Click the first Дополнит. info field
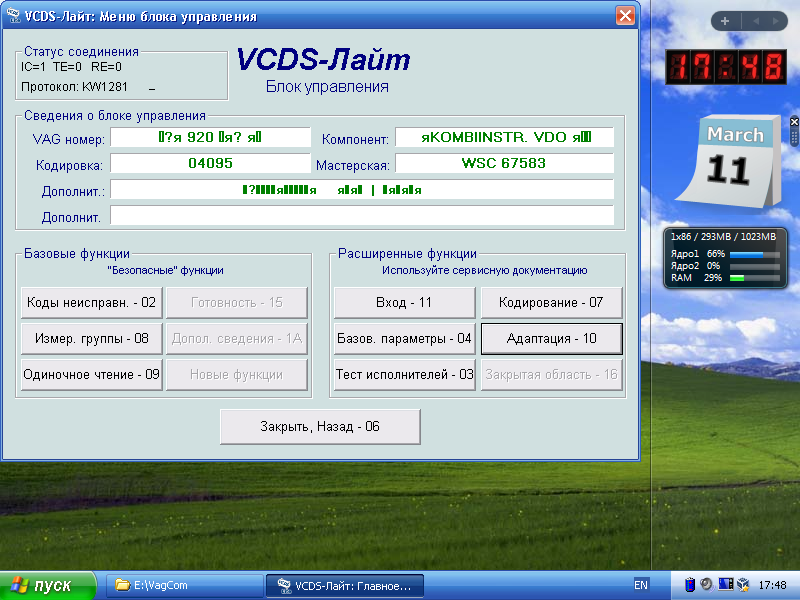Image resolution: width=800 pixels, height=600 pixels. coord(362,190)
